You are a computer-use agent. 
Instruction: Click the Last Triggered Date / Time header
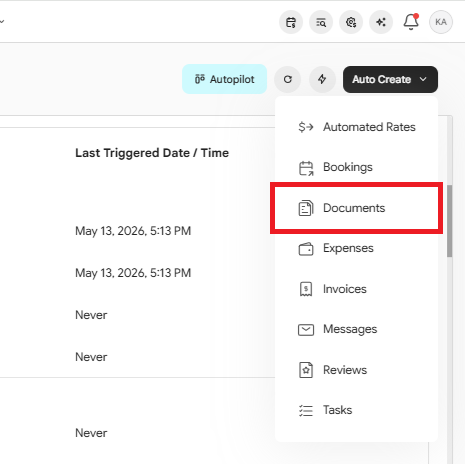click(152, 153)
